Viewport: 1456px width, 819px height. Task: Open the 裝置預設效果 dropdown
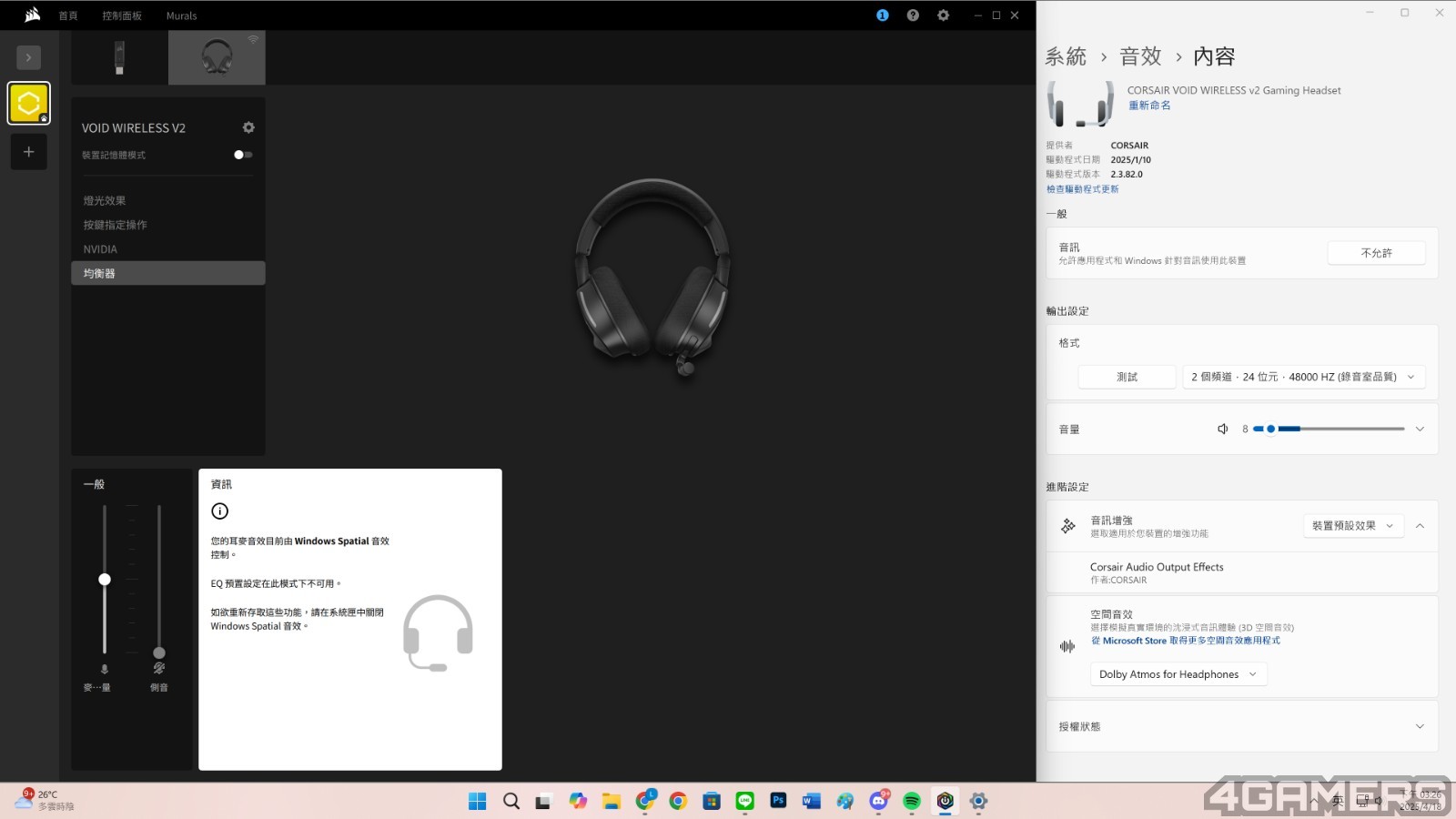[x=1352, y=526]
